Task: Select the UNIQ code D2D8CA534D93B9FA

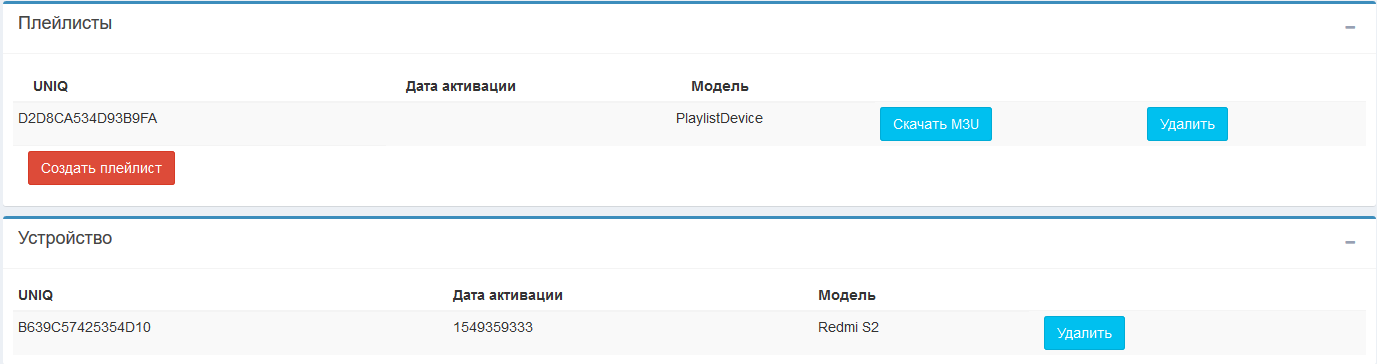Action: pyautogui.click(x=88, y=118)
